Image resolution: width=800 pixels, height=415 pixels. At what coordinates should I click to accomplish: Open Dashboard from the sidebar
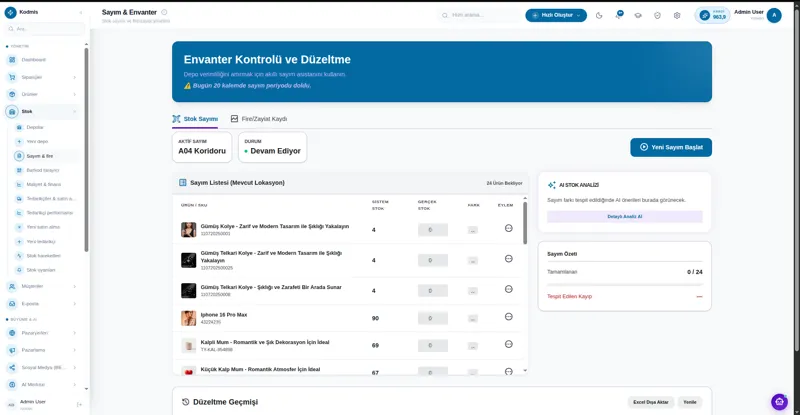(33, 60)
